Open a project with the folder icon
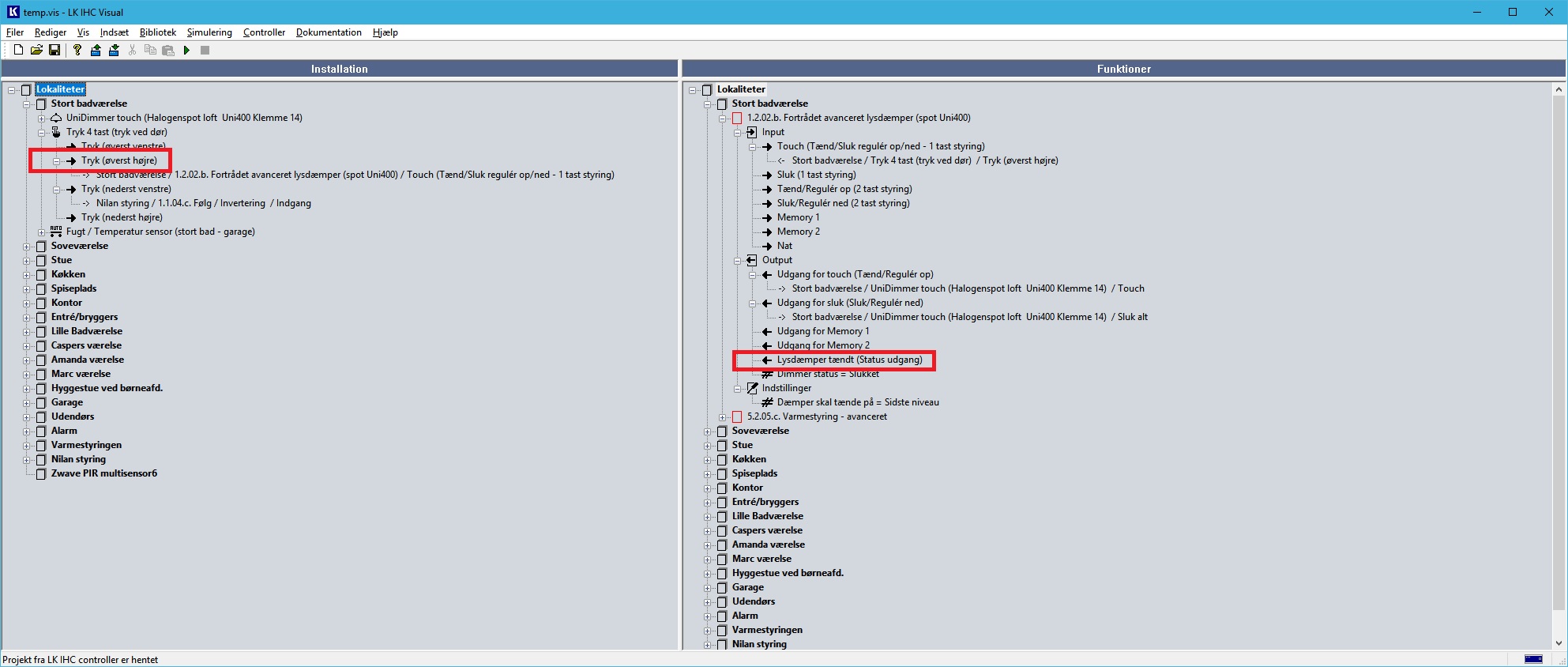 (36, 51)
